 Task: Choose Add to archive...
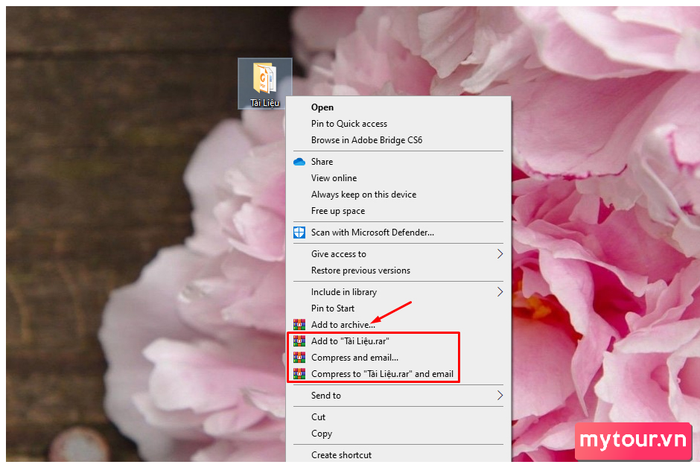point(398,325)
